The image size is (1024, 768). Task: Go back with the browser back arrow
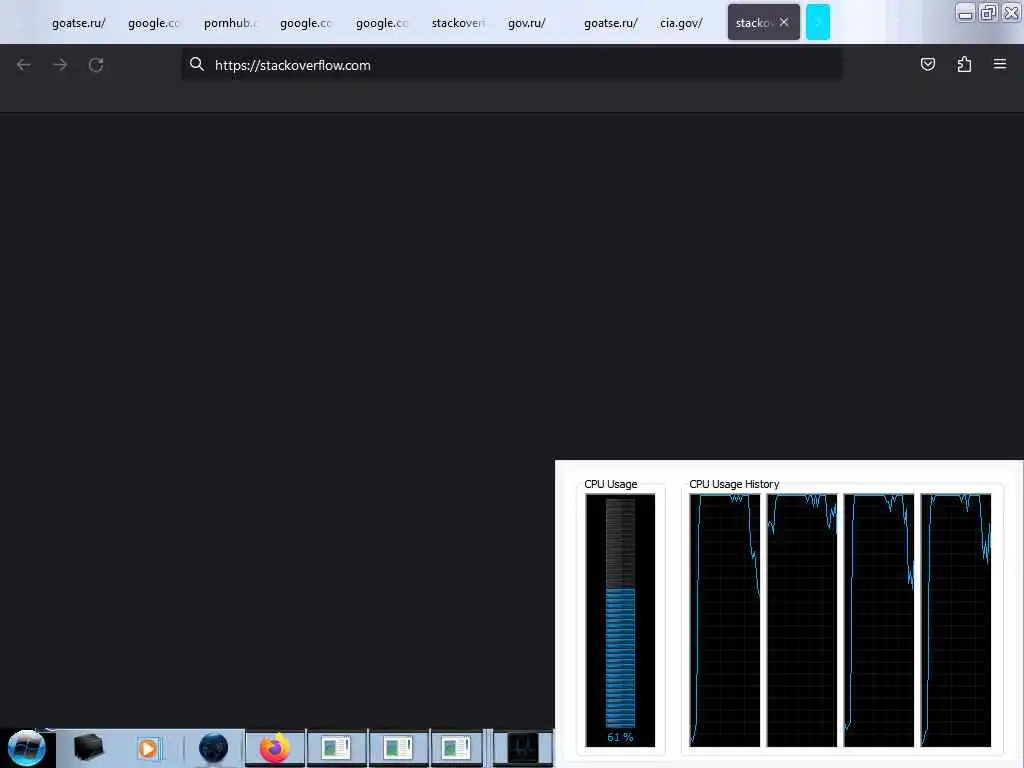pos(24,65)
